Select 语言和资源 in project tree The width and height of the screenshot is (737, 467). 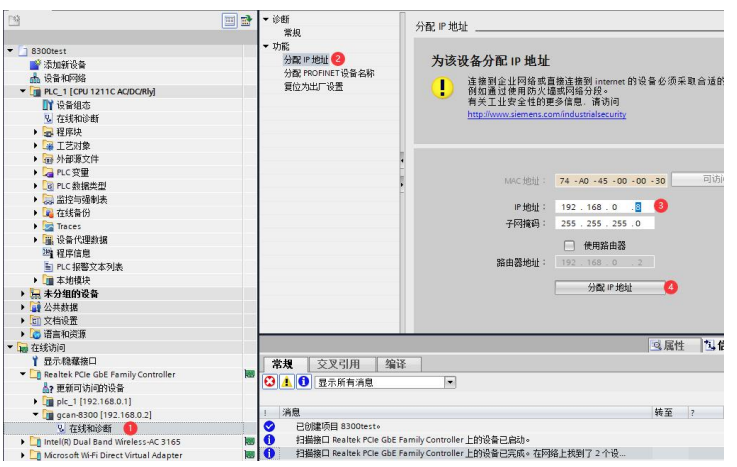pos(65,334)
